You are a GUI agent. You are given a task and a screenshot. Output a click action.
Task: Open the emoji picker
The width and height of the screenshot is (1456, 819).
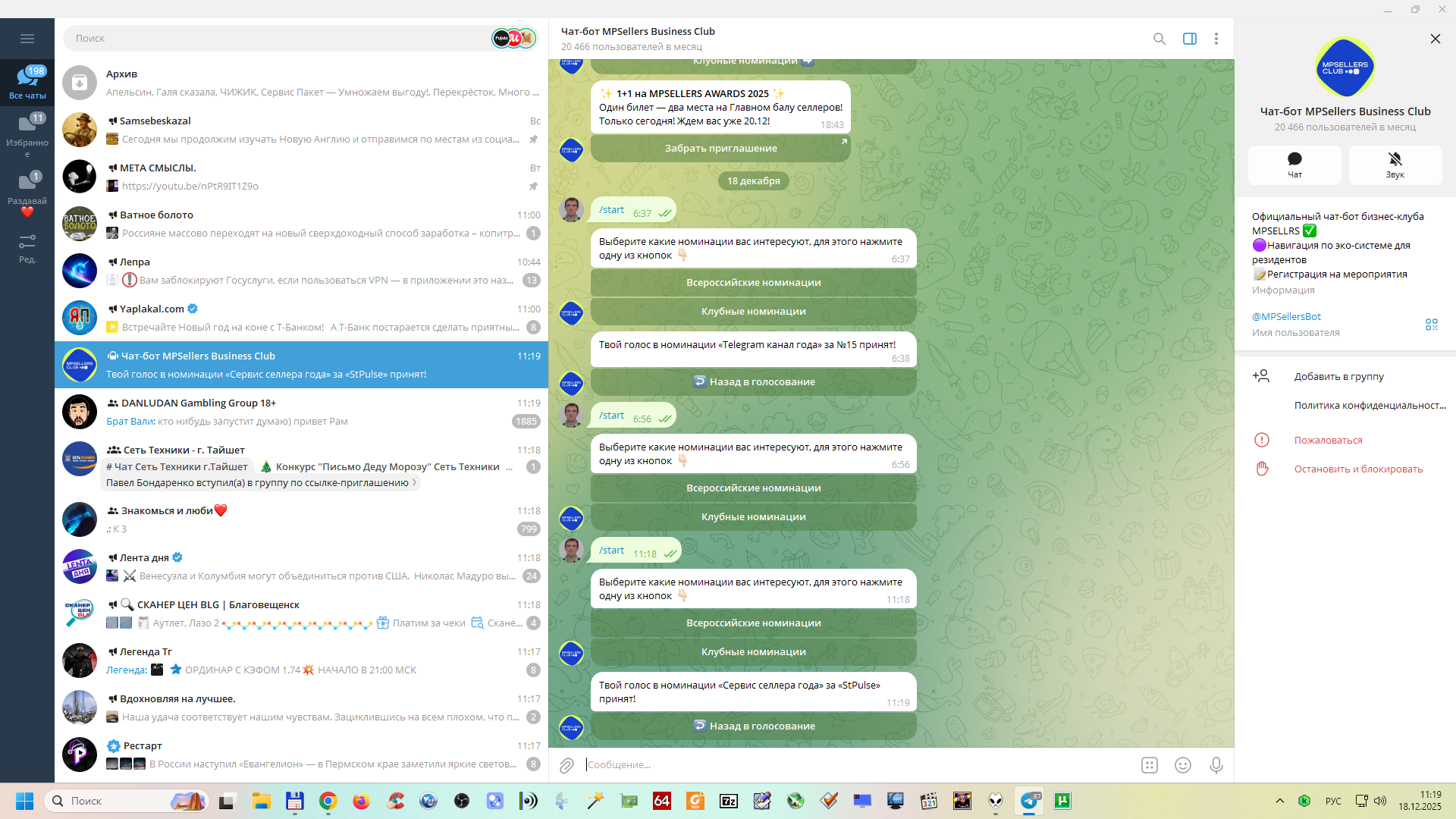coord(1182,765)
